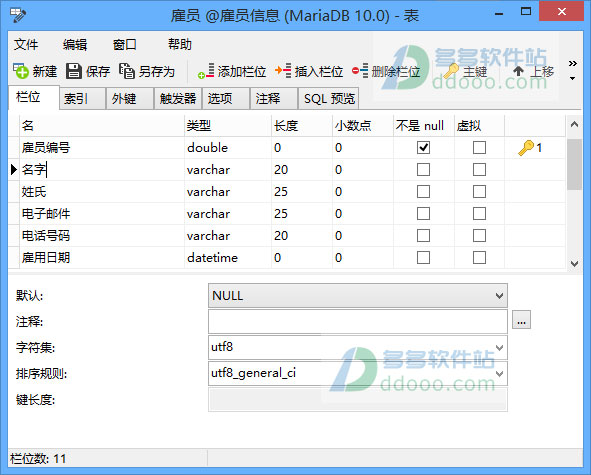This screenshot has height=475, width=591.
Task: Check 虚拟 for 雇员编号
Action: [479, 147]
